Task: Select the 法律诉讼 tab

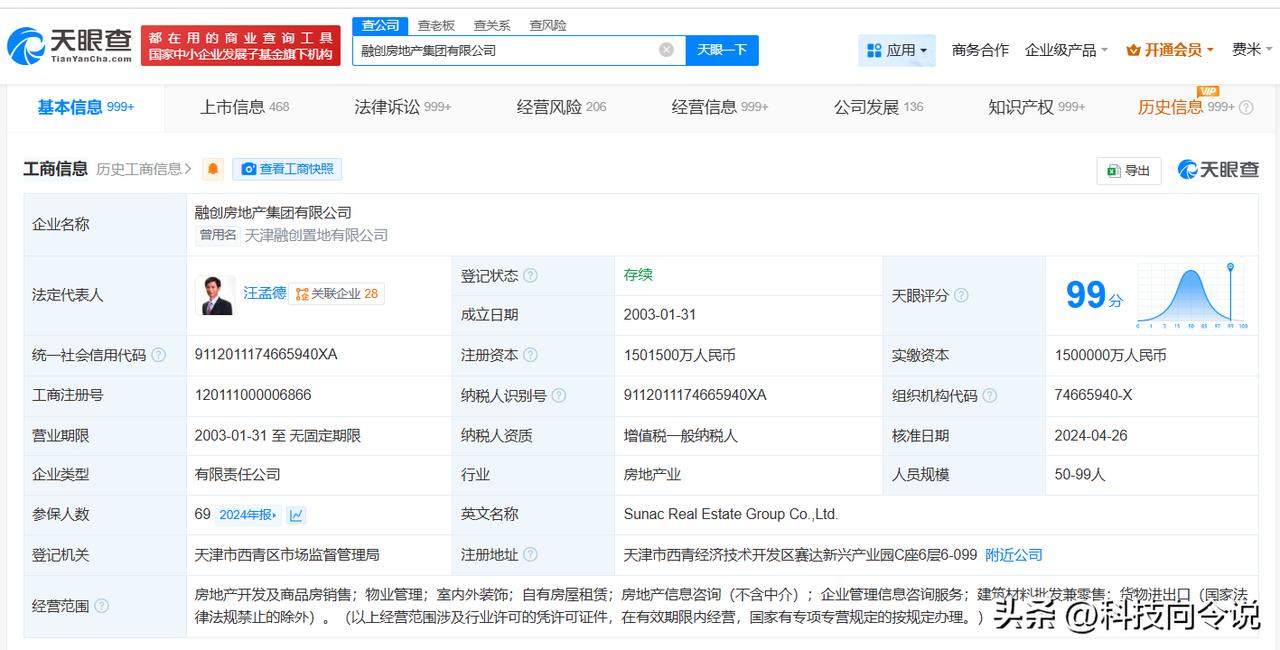Action: [x=402, y=107]
